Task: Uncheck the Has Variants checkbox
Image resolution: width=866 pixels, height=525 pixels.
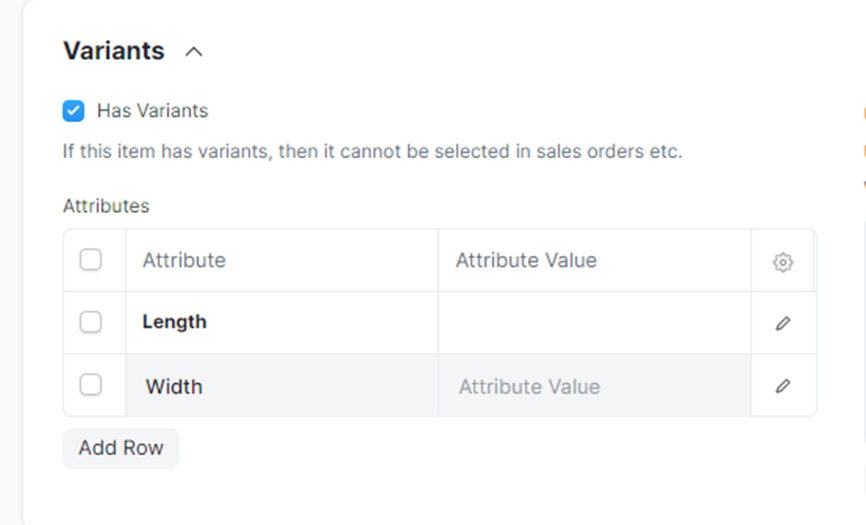Action: 73,110
